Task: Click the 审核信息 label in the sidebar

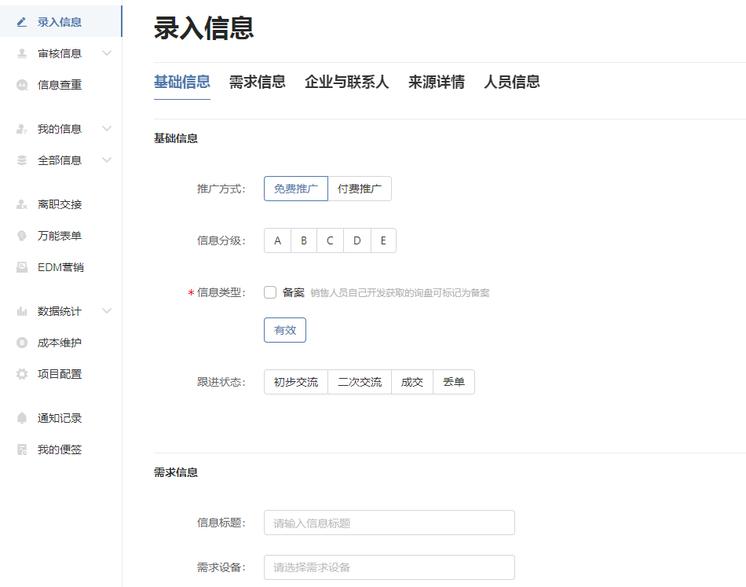Action: (x=59, y=53)
